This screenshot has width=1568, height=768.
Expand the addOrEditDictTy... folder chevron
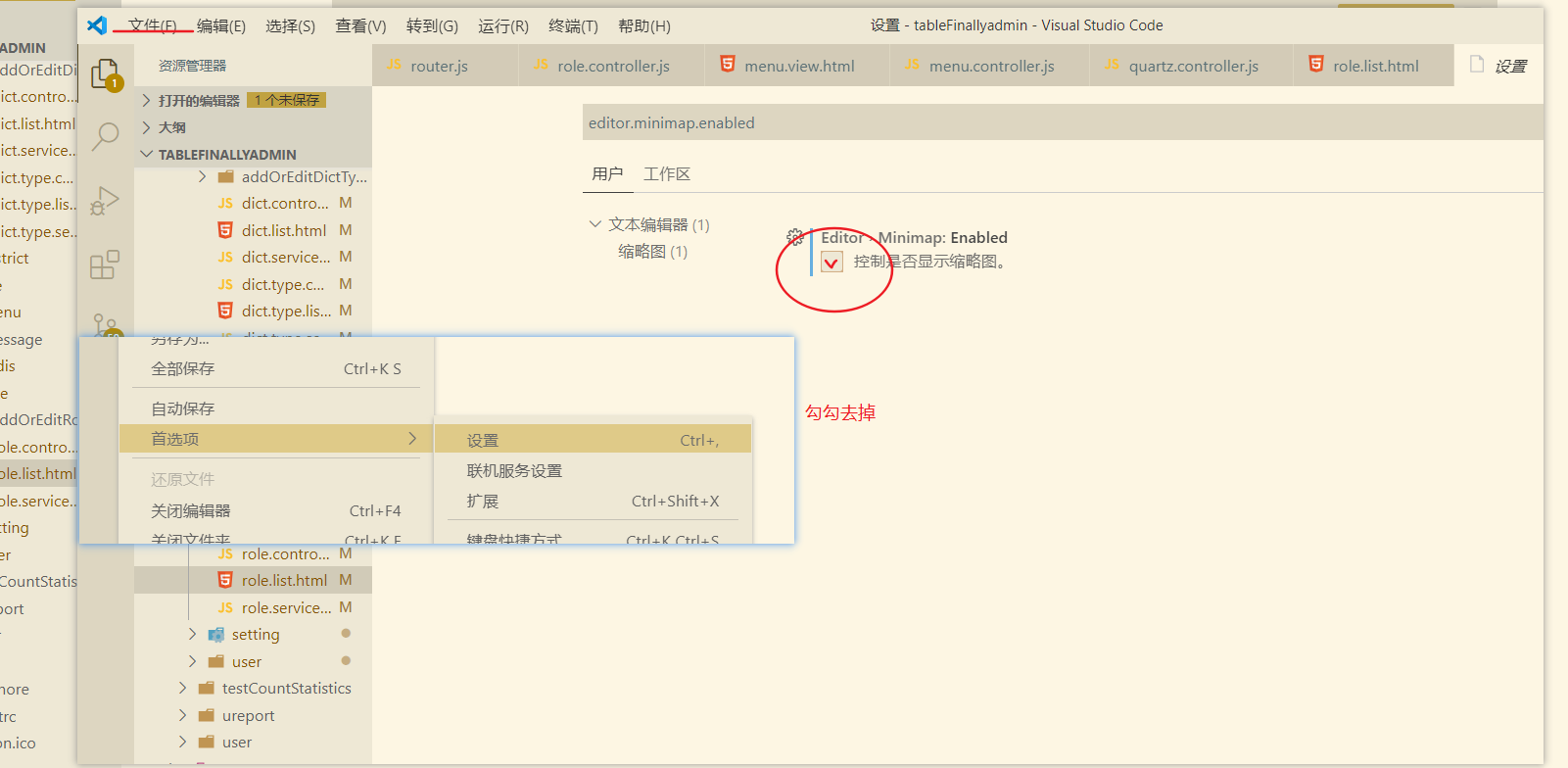point(202,176)
